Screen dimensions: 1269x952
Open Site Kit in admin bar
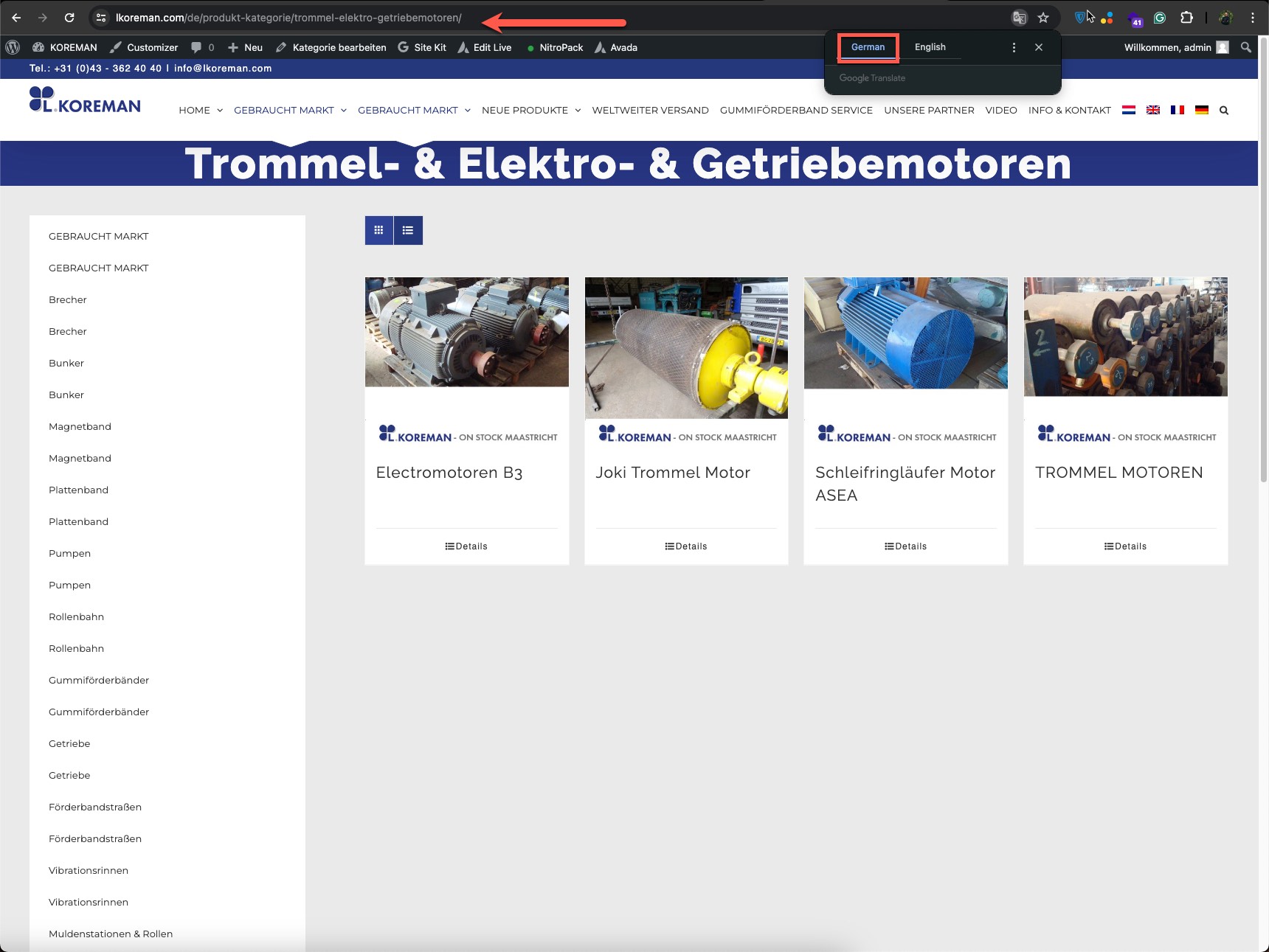coord(422,47)
